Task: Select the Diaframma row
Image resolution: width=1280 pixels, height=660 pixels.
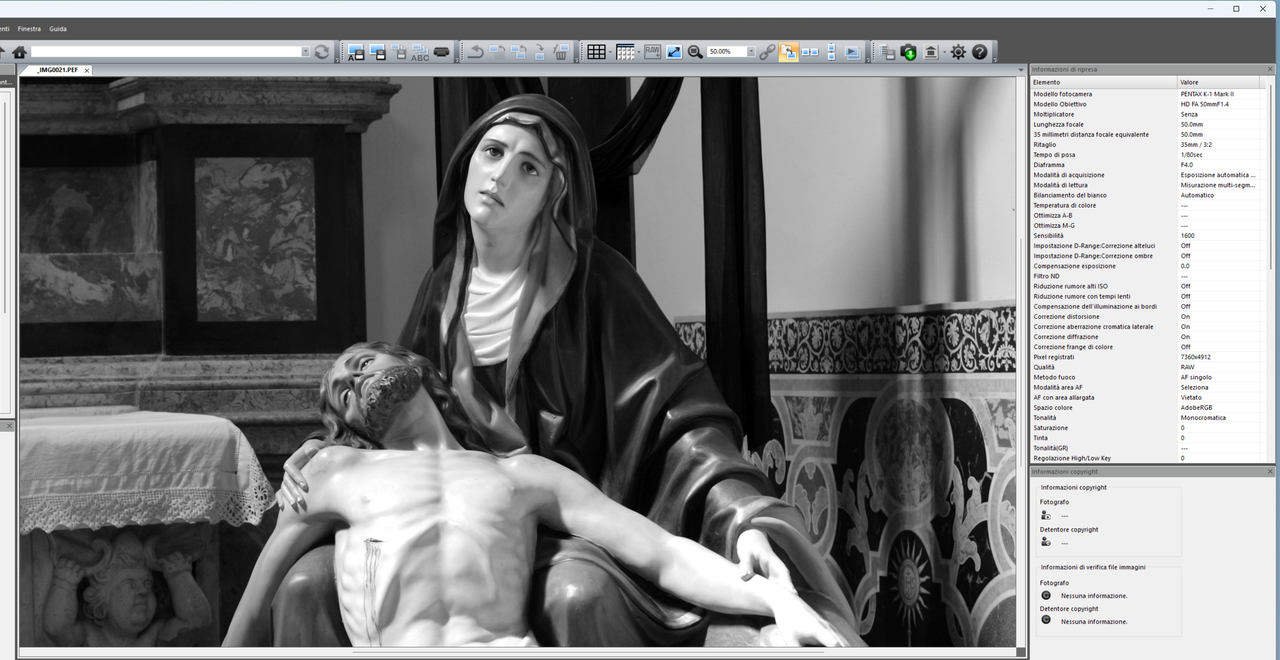Action: [x=1148, y=165]
